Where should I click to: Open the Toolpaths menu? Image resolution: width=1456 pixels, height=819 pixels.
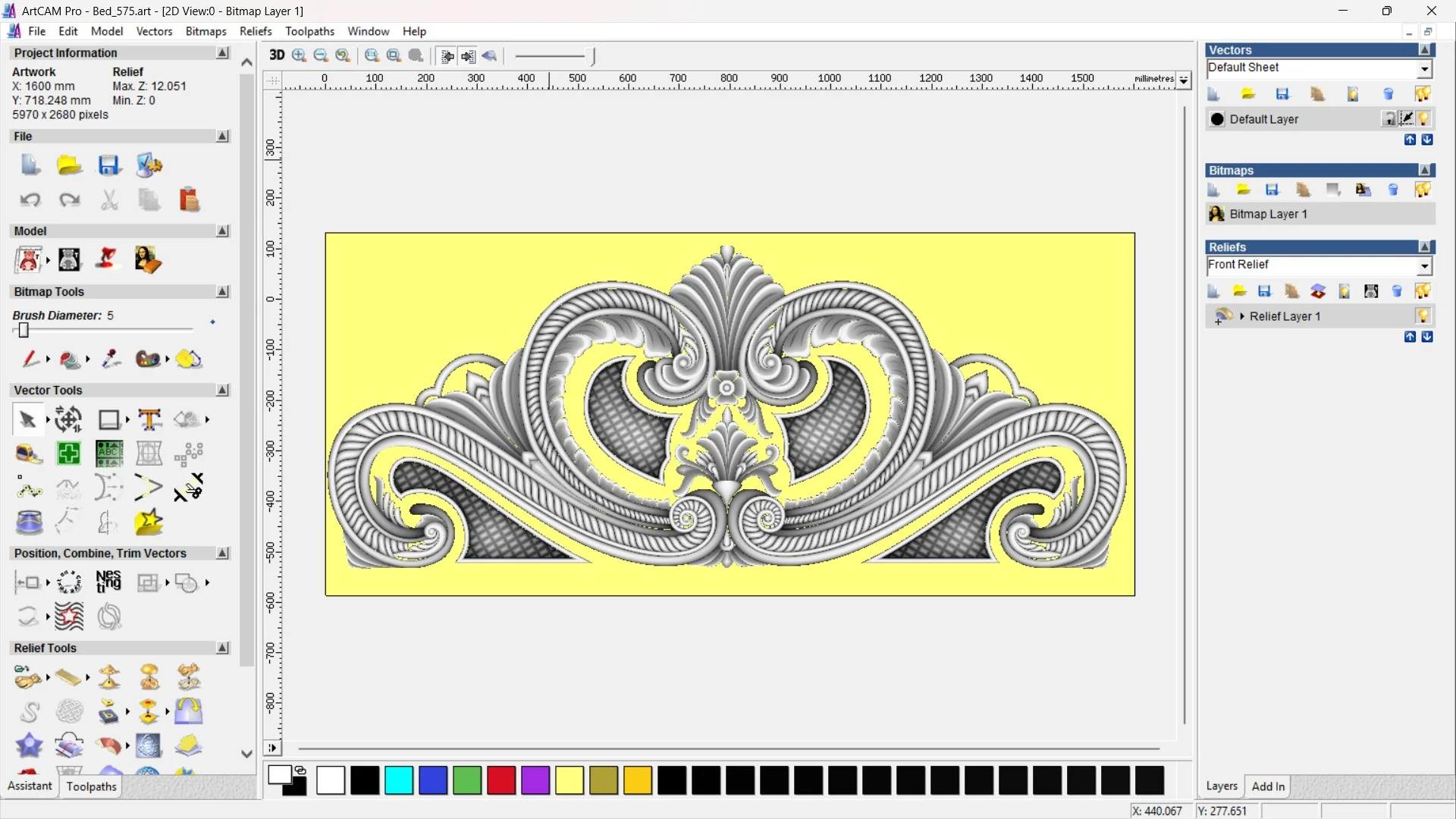coord(309,31)
